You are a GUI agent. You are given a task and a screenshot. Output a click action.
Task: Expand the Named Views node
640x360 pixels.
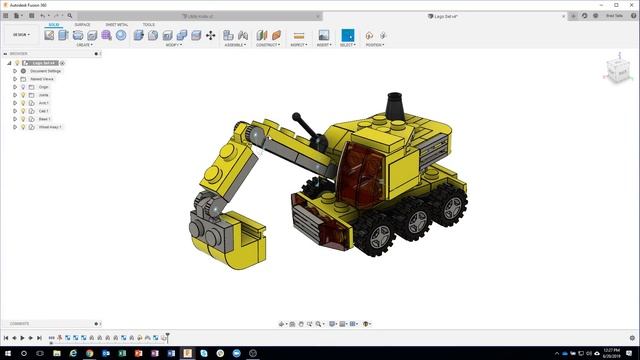(15, 79)
